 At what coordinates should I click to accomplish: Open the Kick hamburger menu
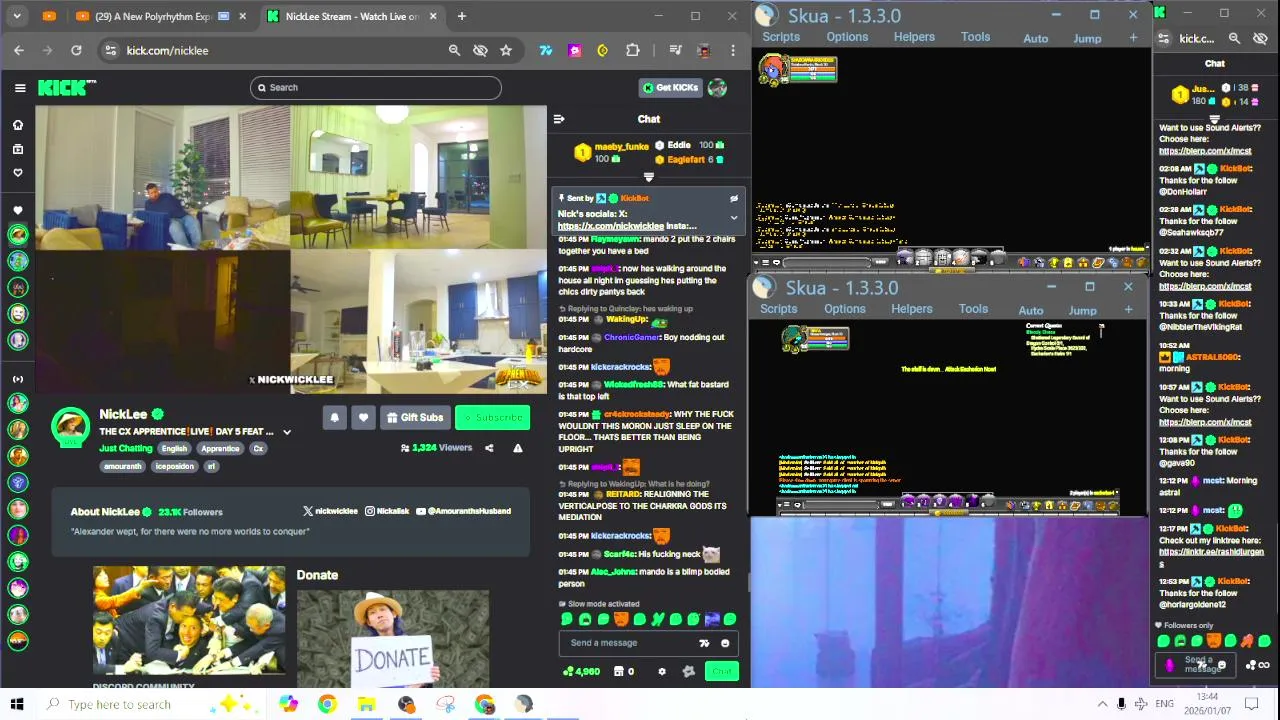(x=20, y=88)
